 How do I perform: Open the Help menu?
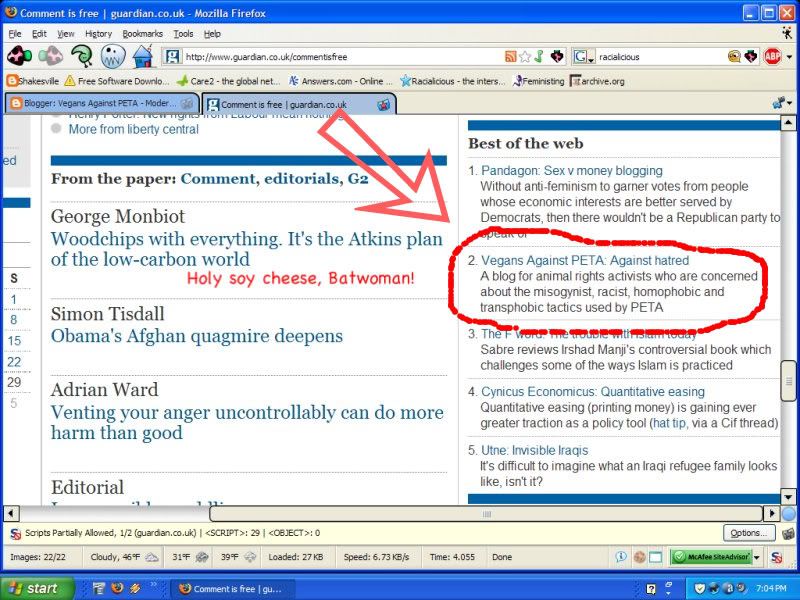[x=212, y=34]
